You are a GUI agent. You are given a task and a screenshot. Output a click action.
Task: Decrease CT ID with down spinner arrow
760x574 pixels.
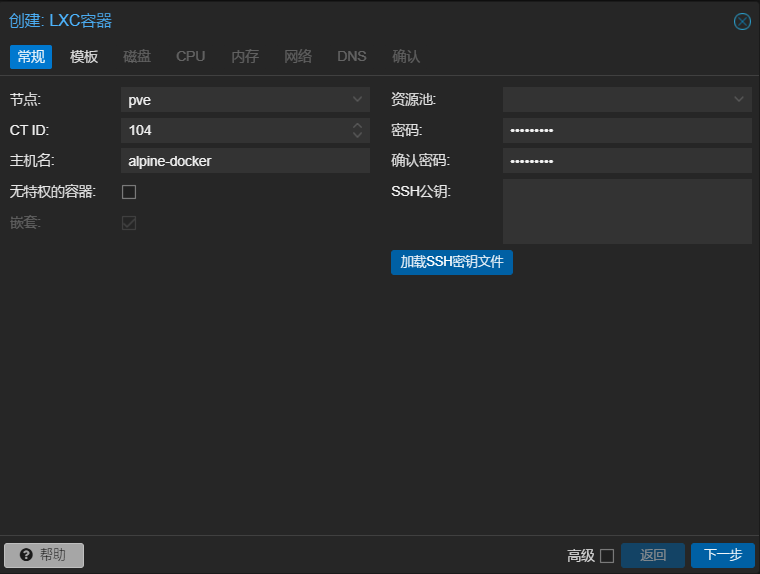[358, 135]
